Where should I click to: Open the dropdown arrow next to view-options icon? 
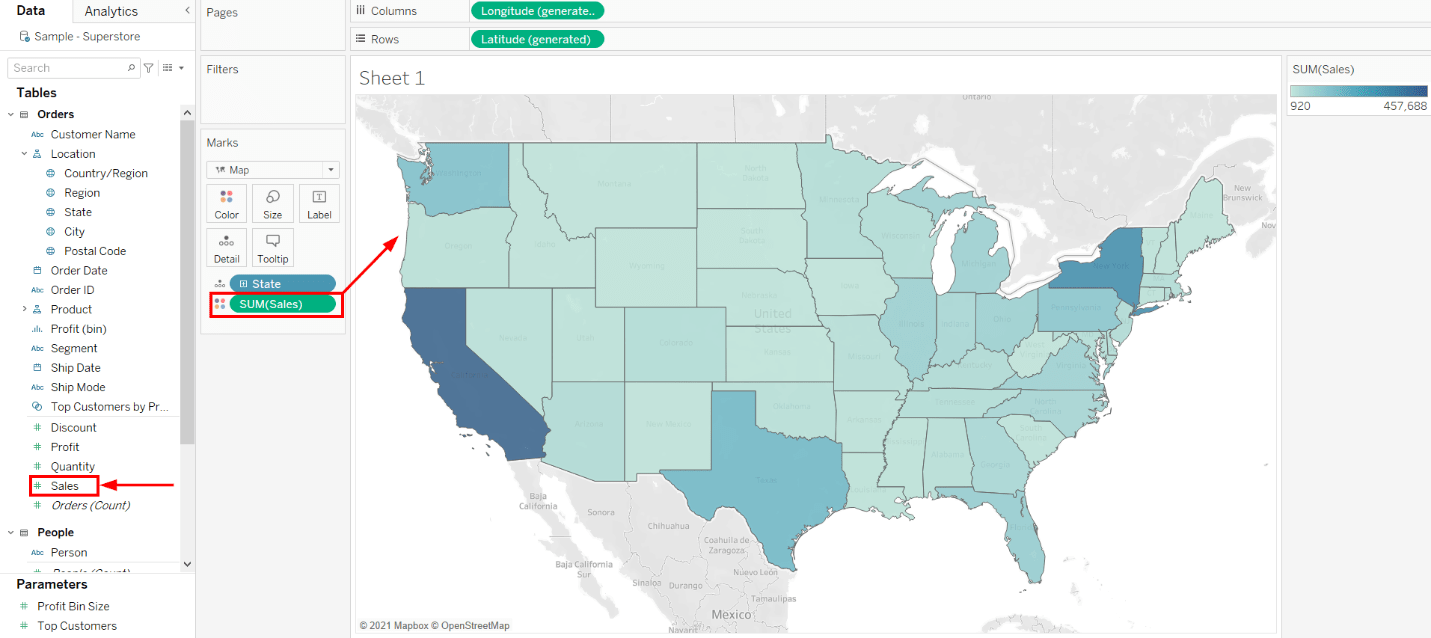click(181, 68)
